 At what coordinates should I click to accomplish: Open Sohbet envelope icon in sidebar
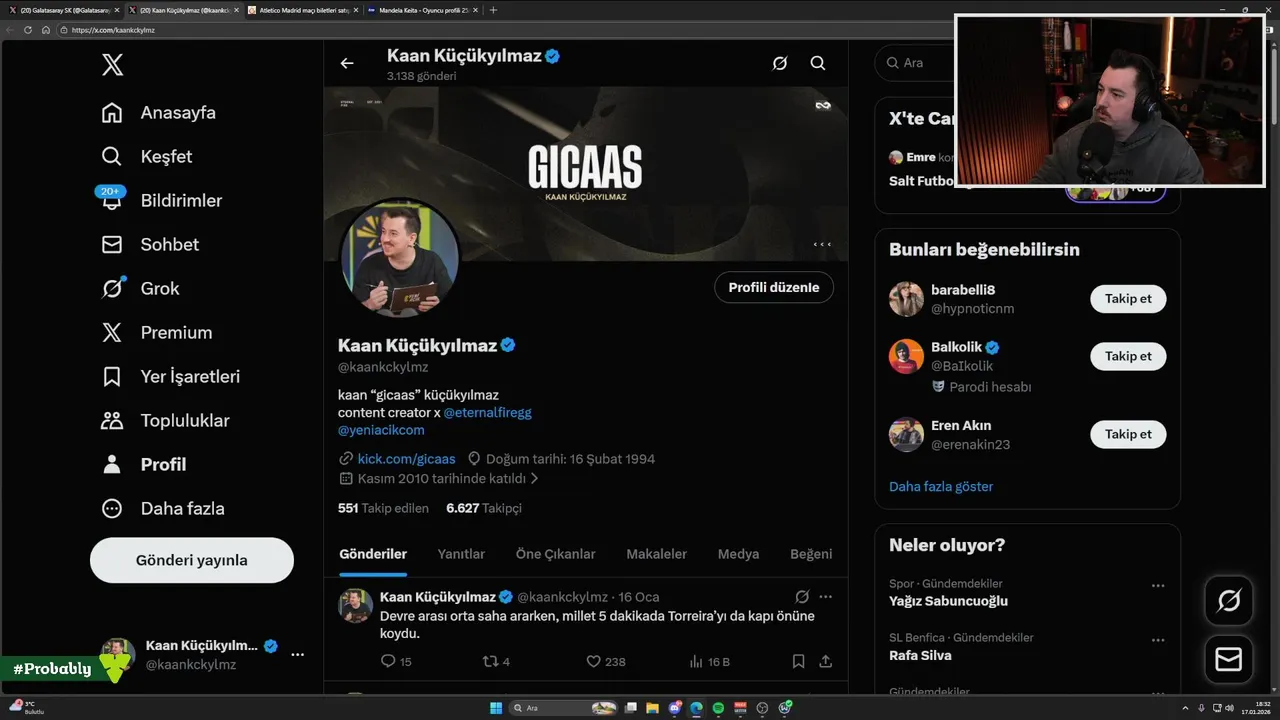(x=112, y=245)
